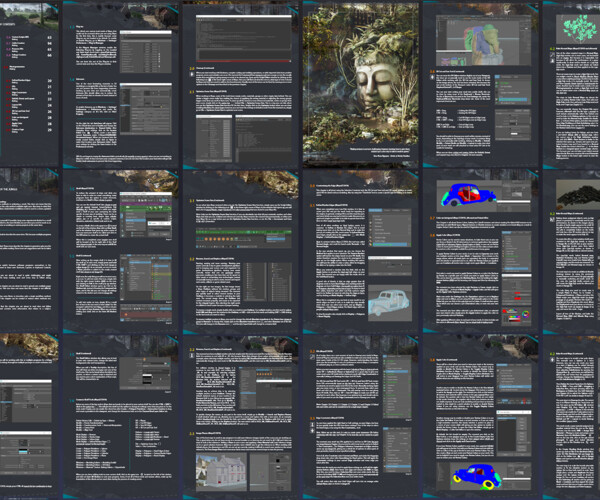This screenshot has height=500, width=600.
Task: Open the page with two dialog screenshots at top
Action: (x=121, y=84)
